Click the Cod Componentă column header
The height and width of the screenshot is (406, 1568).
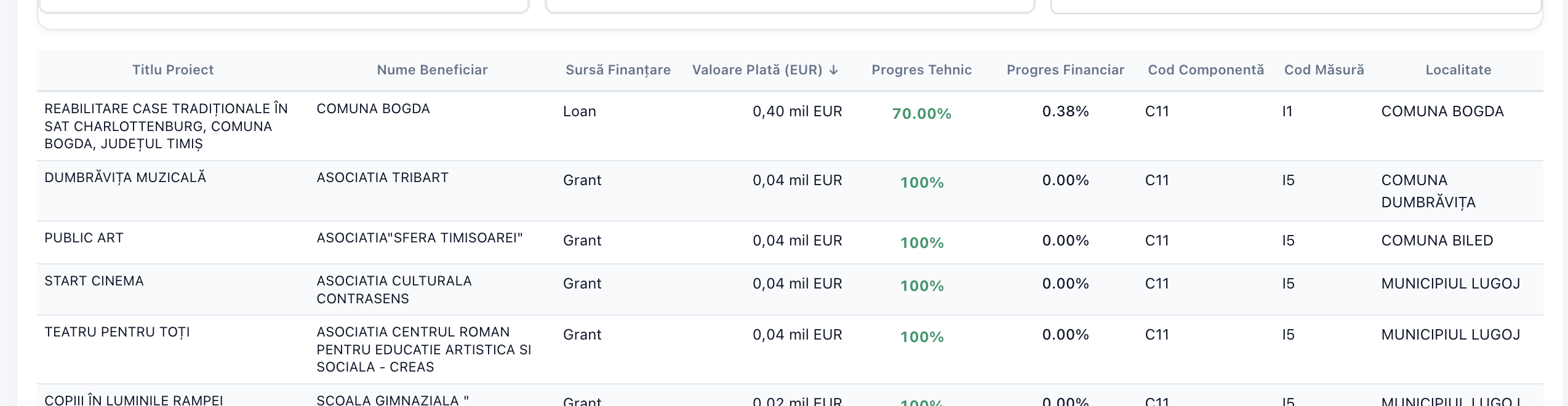1206,70
